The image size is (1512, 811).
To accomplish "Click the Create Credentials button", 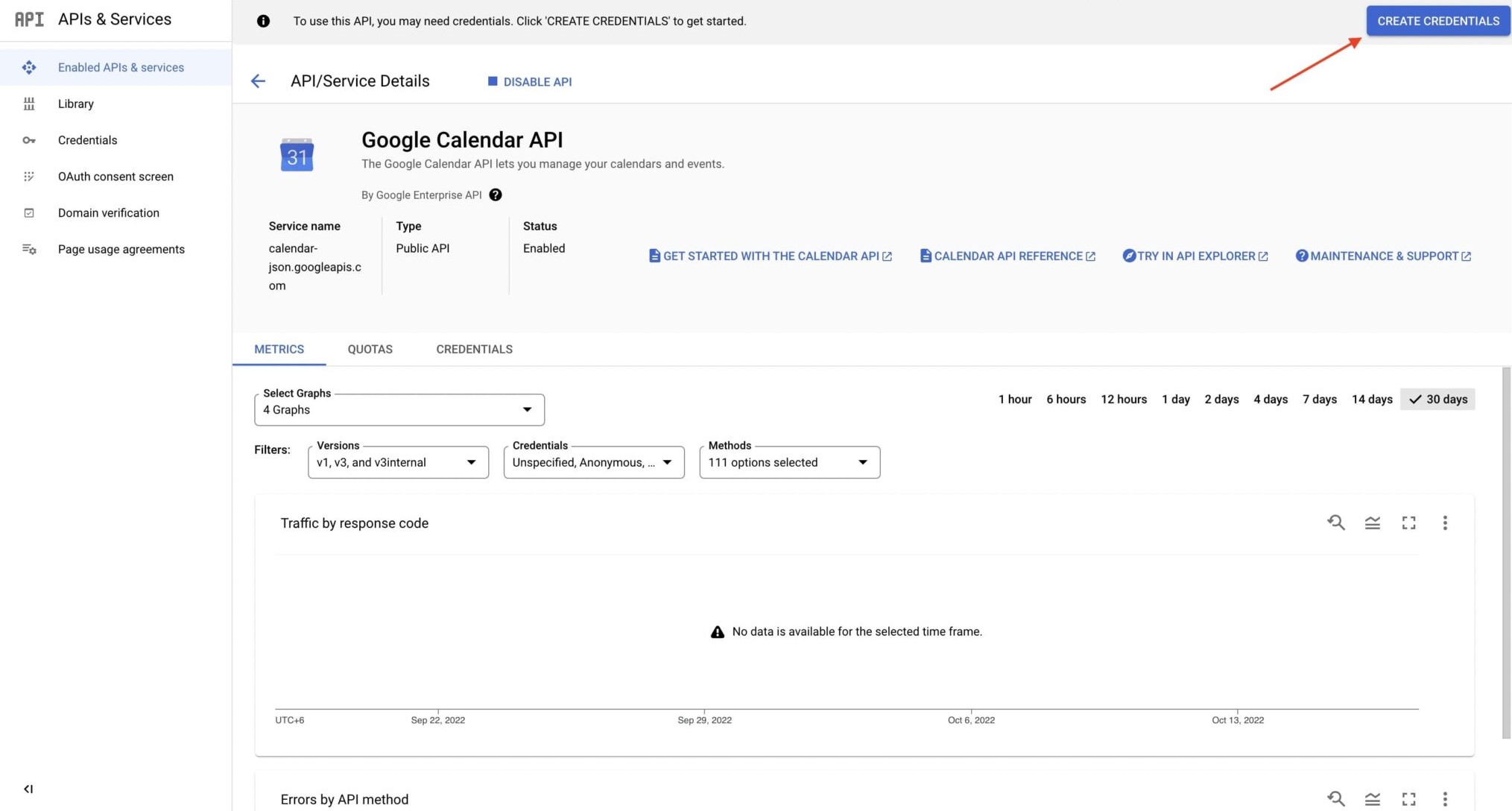I will pos(1437,21).
